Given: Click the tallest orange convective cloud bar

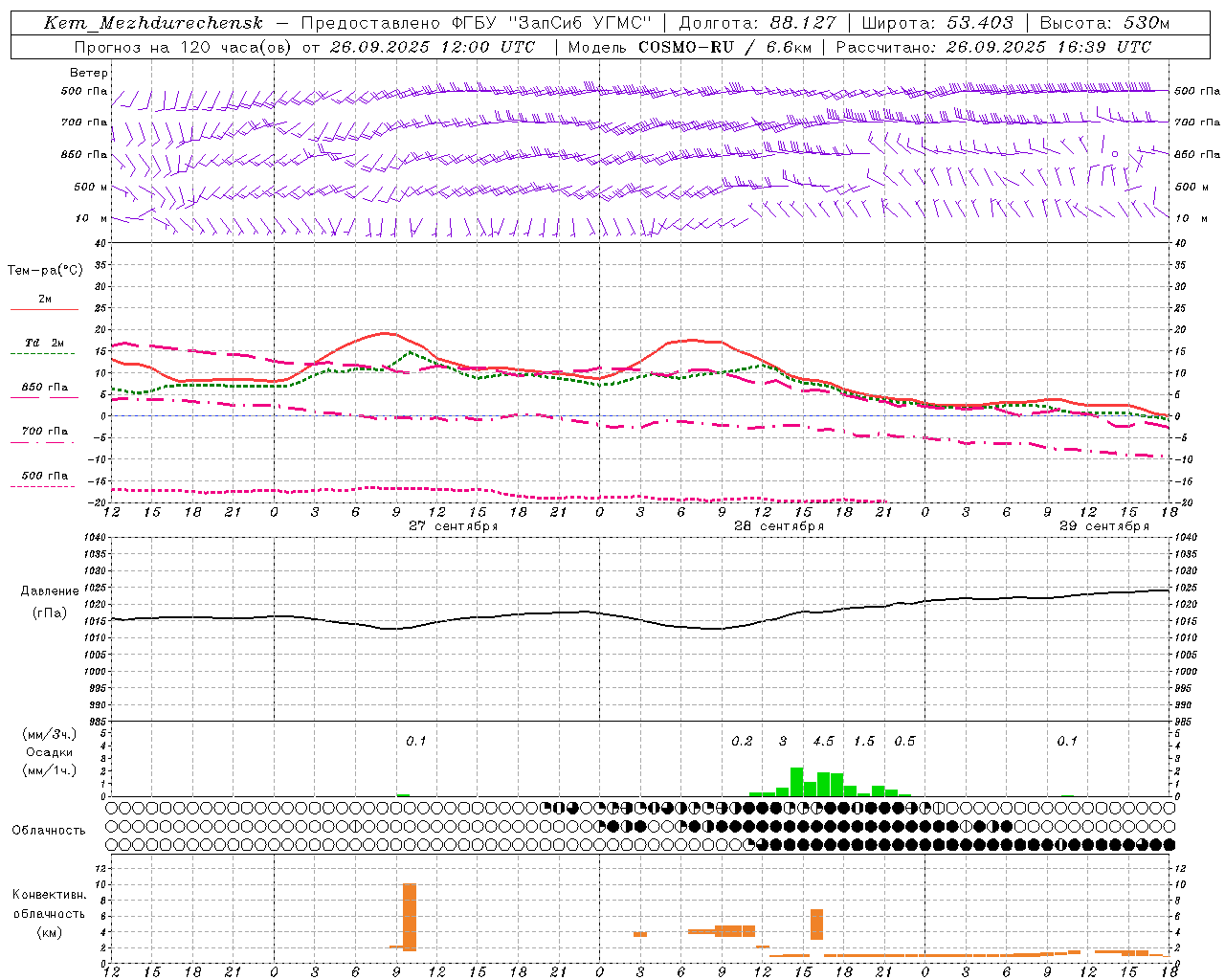Looking at the screenshot, I should 410,917.
